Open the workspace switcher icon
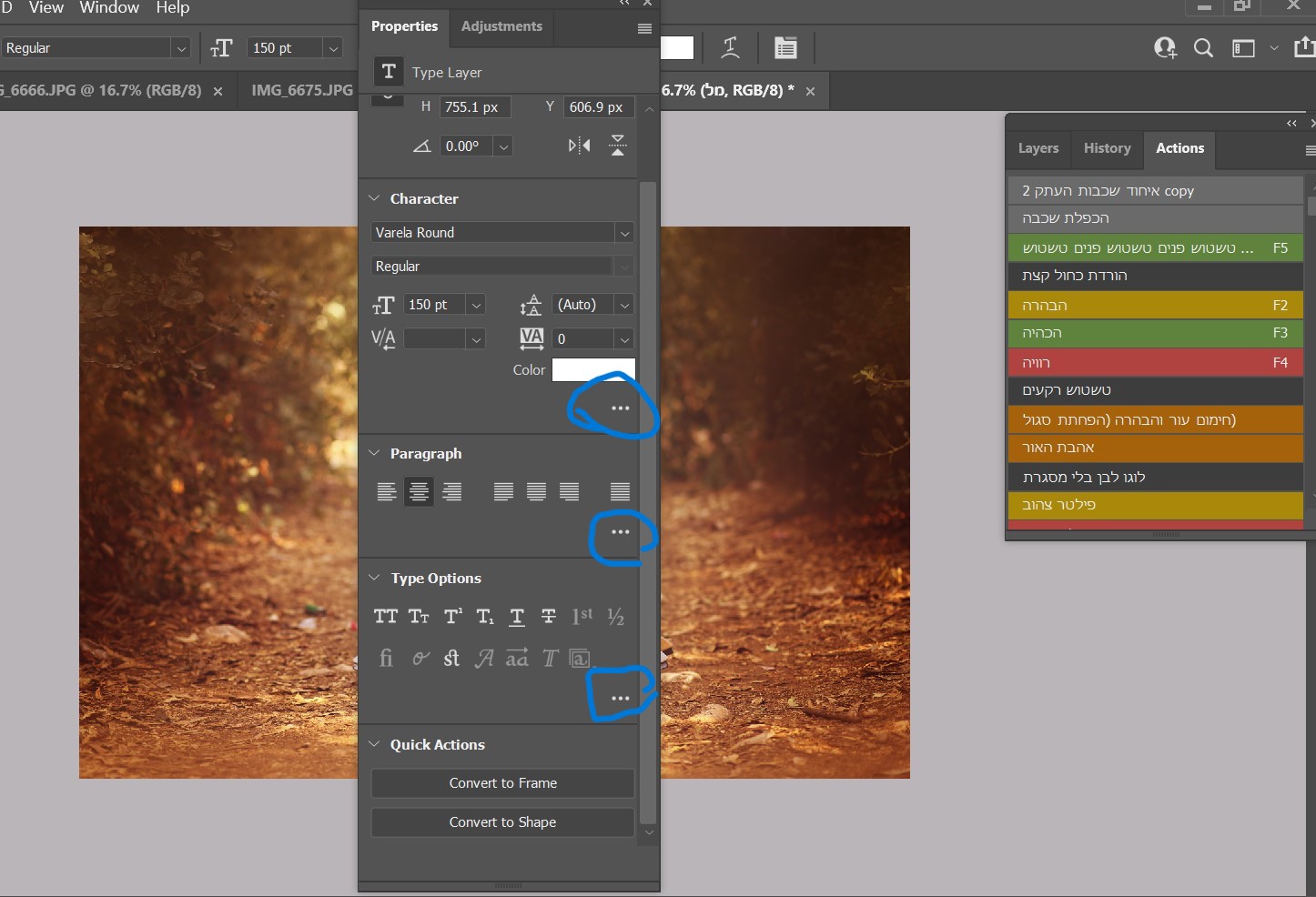1316x897 pixels. point(1244,48)
